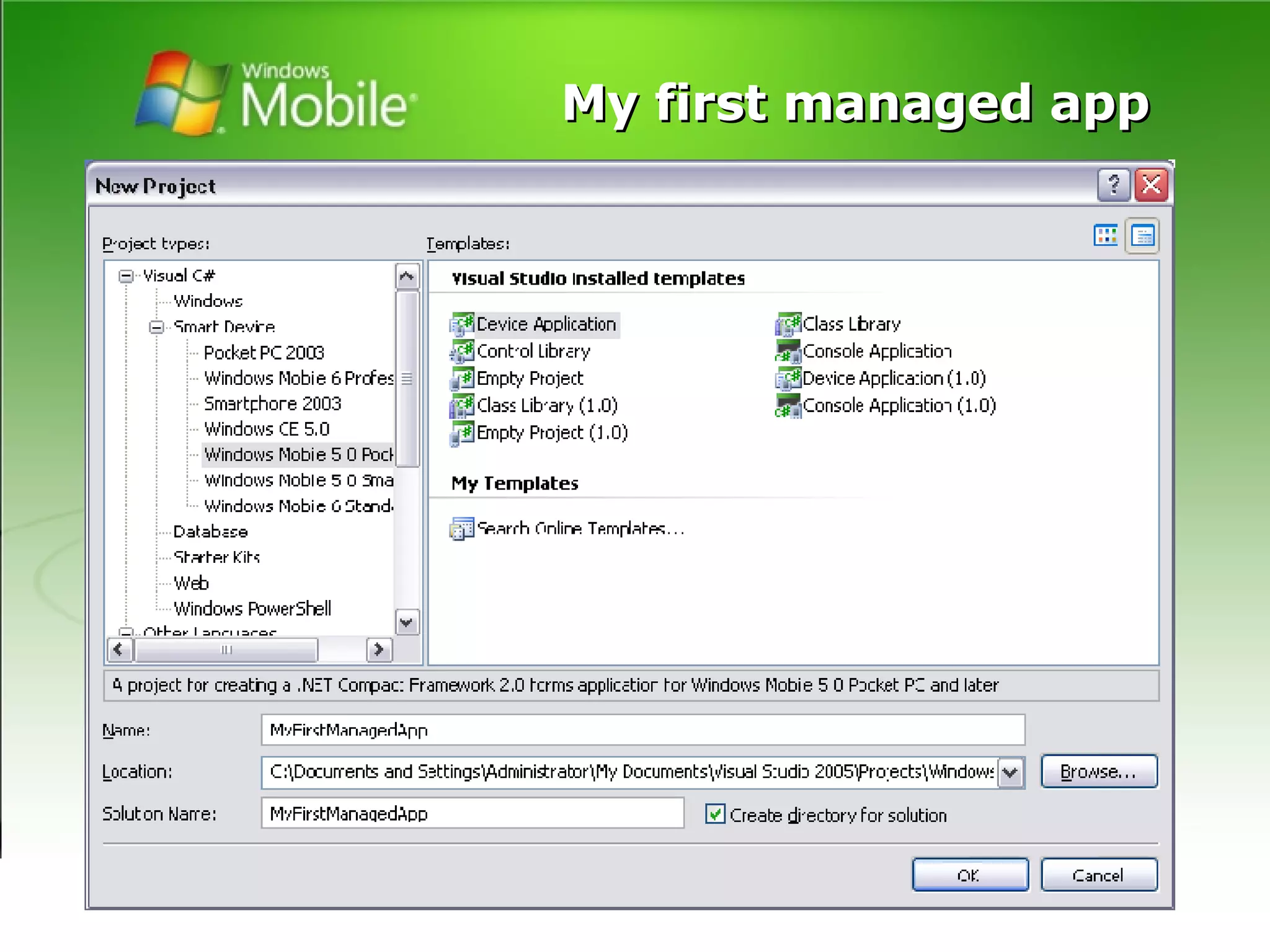The width and height of the screenshot is (1270, 952).
Task: Select the Empty Project (1.0) template icon
Action: (x=462, y=433)
